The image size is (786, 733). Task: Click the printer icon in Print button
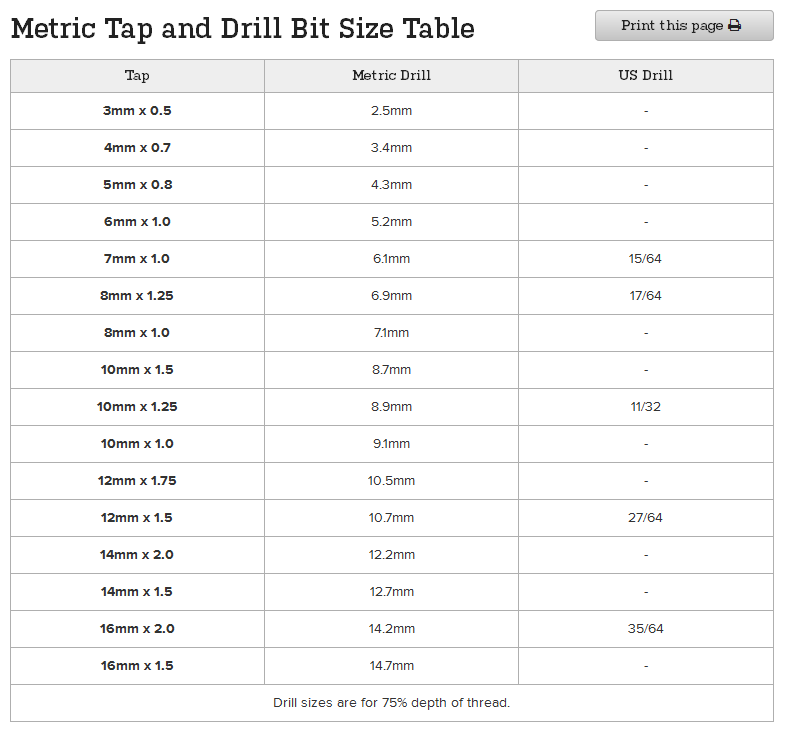pyautogui.click(x=734, y=25)
